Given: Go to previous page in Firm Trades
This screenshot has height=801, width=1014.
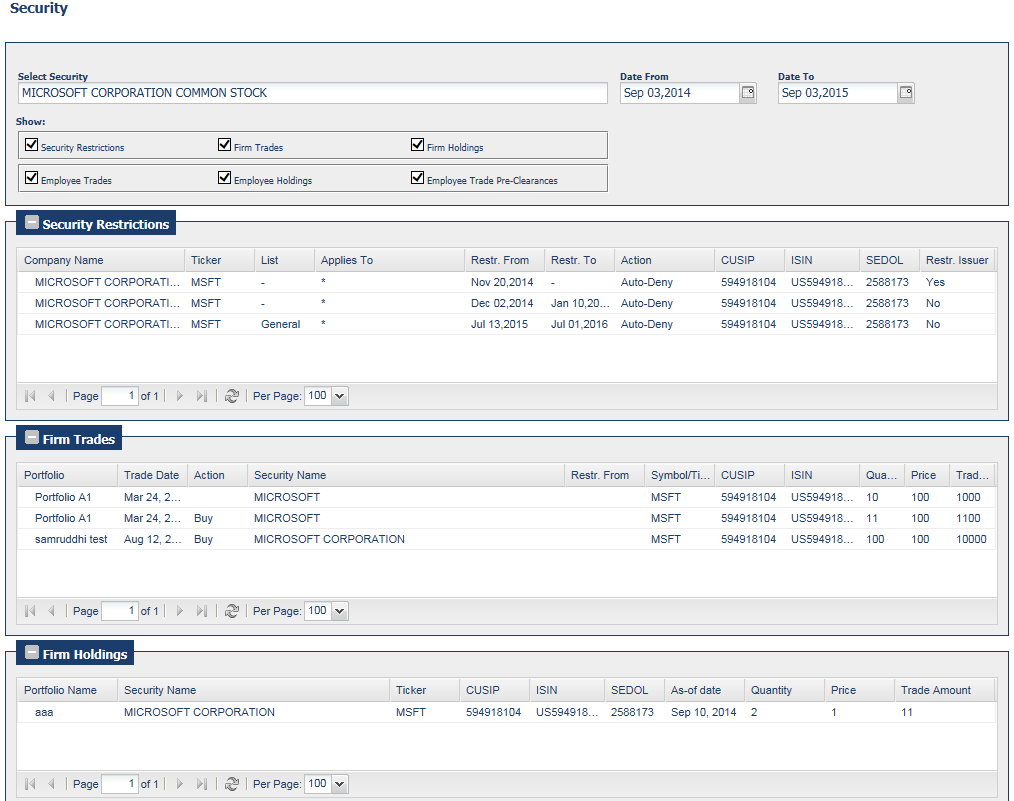Looking at the screenshot, I should pos(51,611).
